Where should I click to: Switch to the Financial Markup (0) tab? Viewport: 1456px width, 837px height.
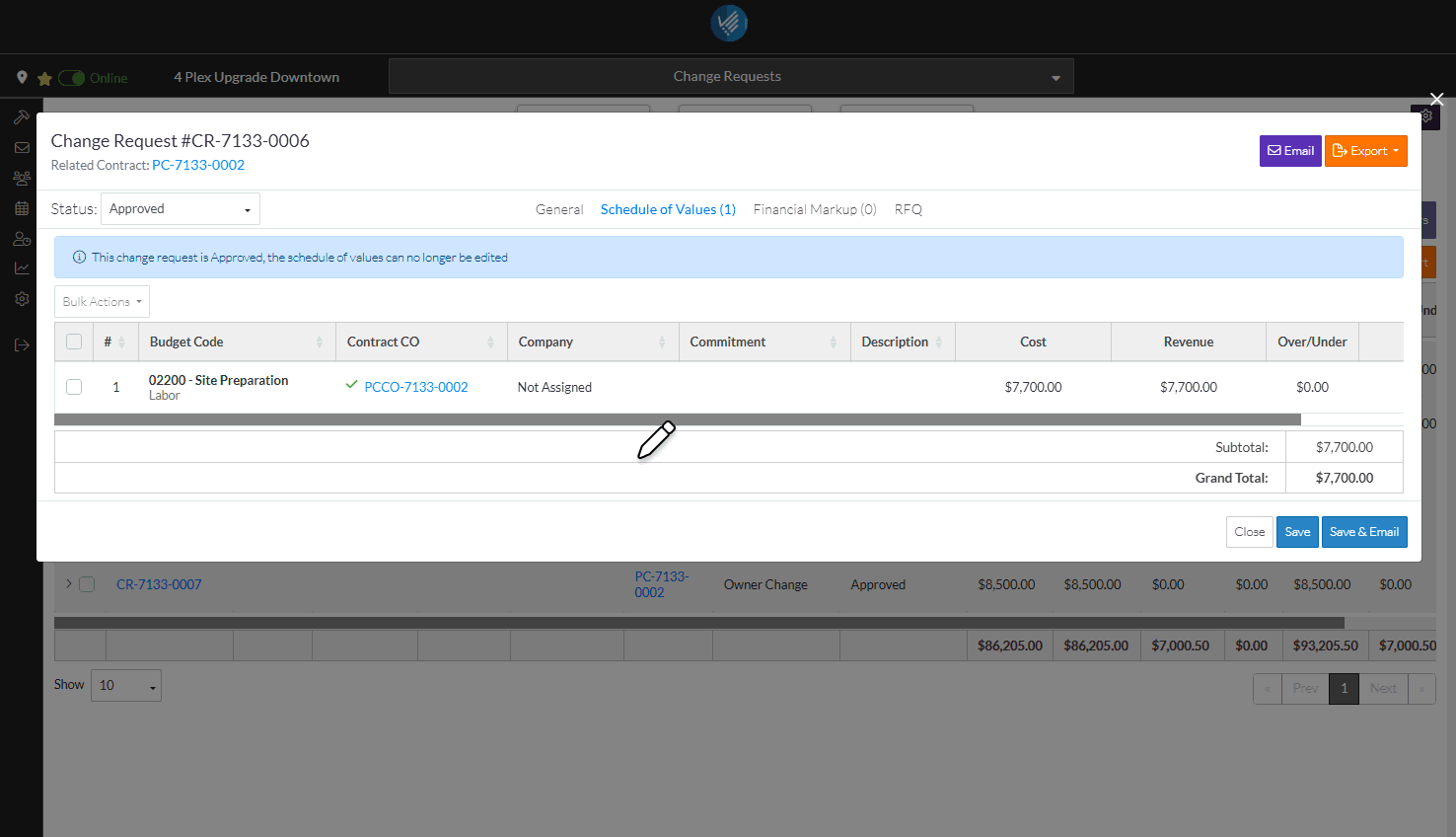click(815, 209)
